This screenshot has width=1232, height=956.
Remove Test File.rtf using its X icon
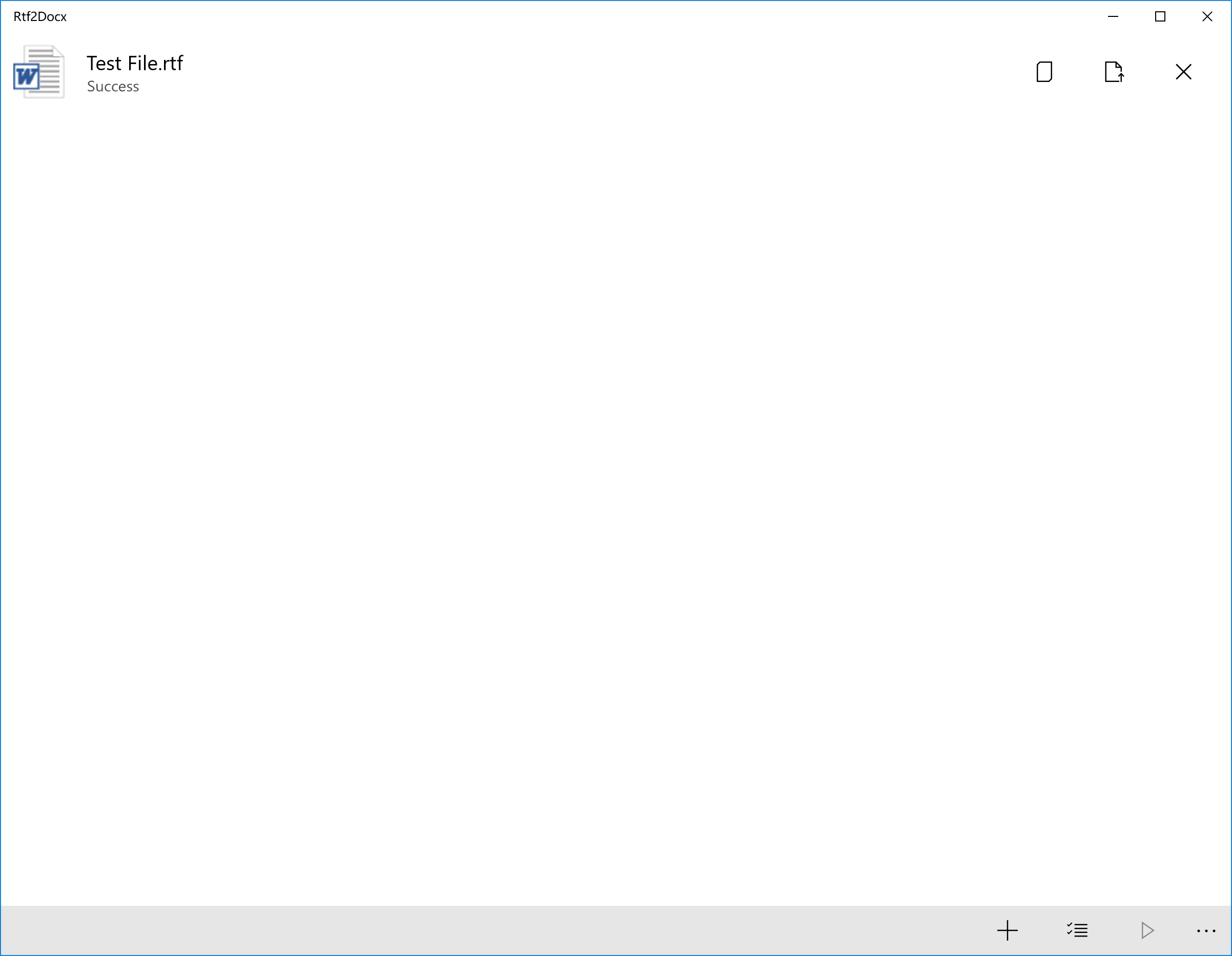[x=1183, y=72]
